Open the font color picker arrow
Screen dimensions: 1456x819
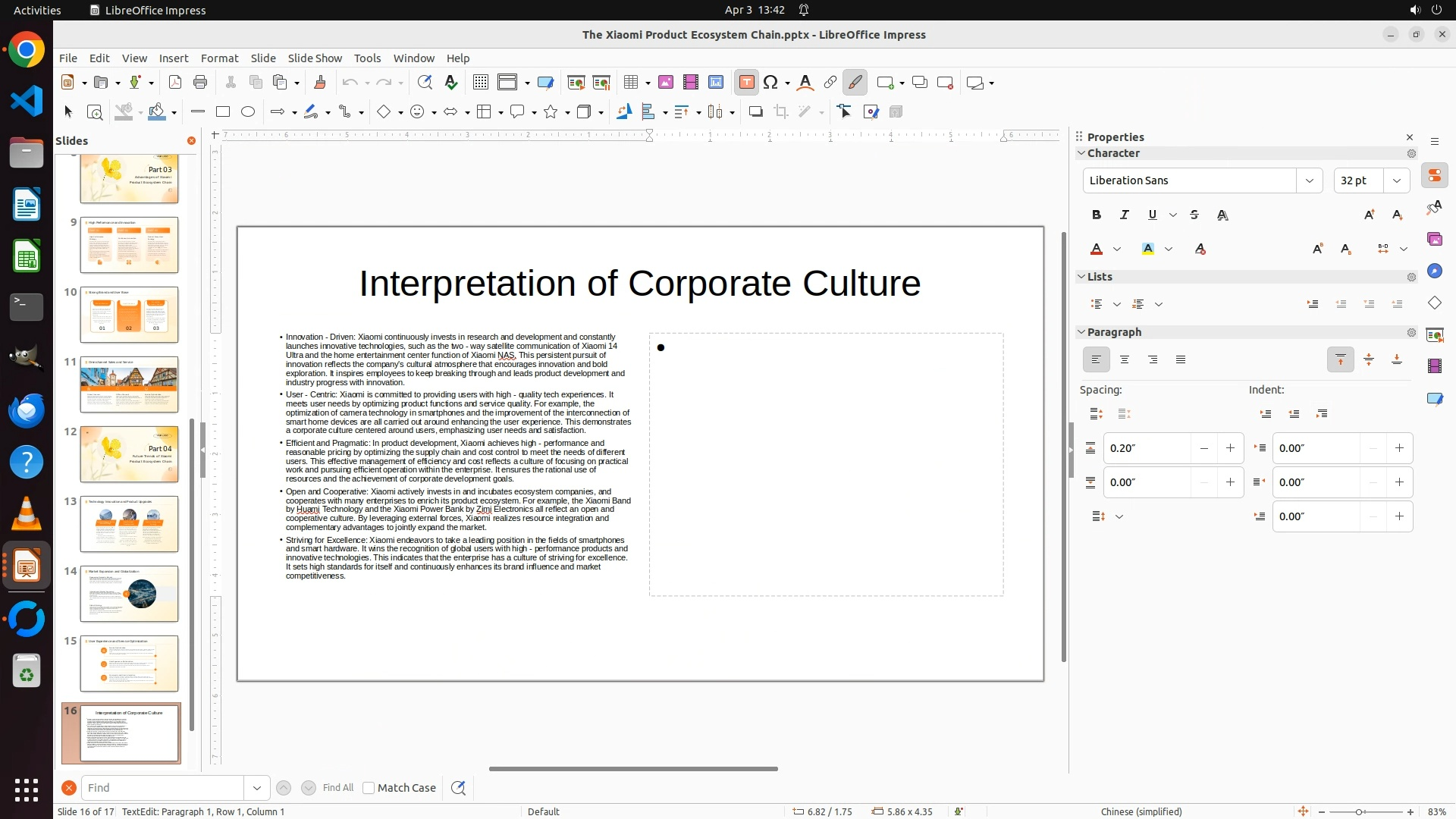pyautogui.click(x=1117, y=249)
